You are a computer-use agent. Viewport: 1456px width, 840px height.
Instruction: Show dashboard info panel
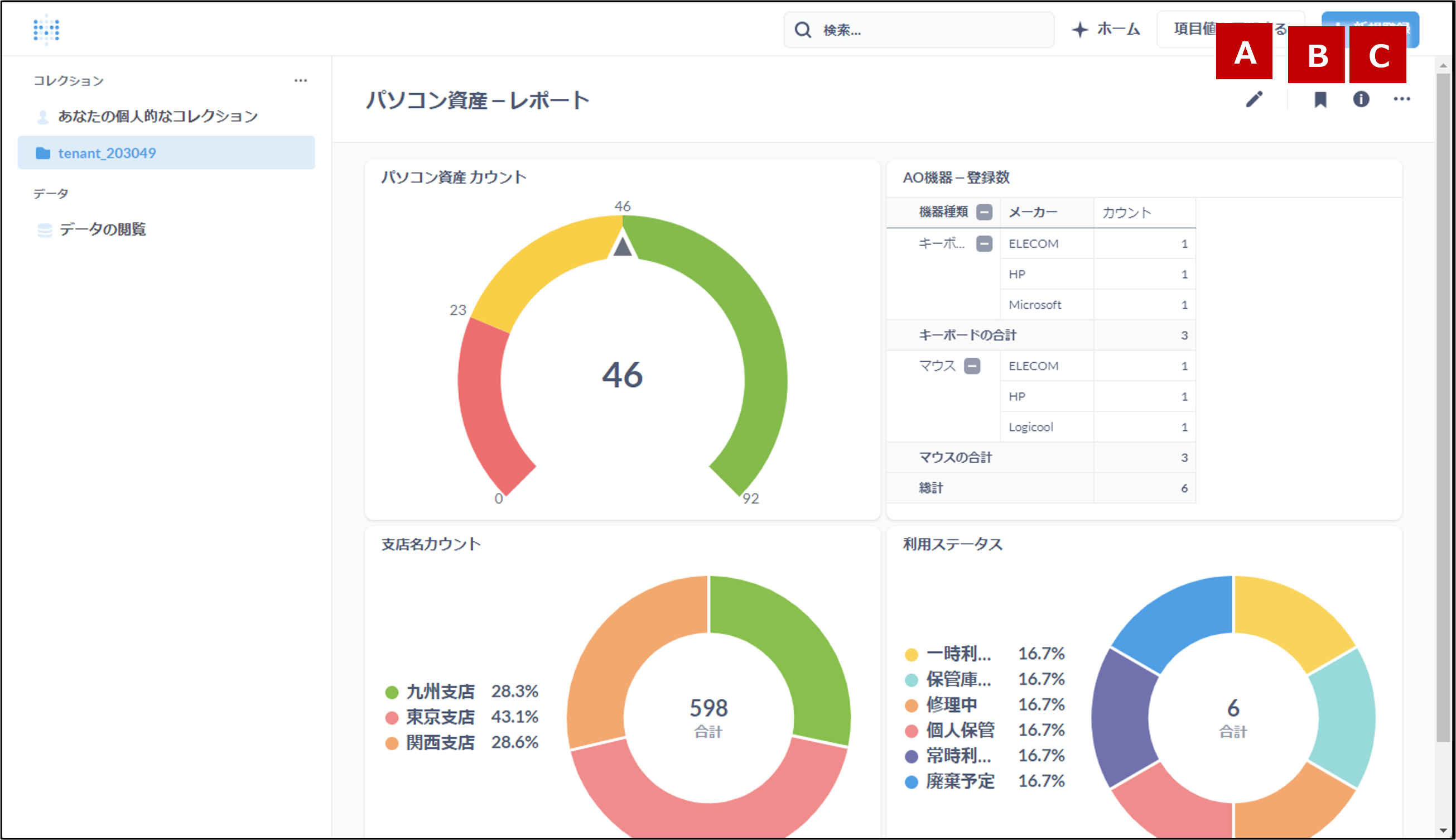click(x=1361, y=99)
